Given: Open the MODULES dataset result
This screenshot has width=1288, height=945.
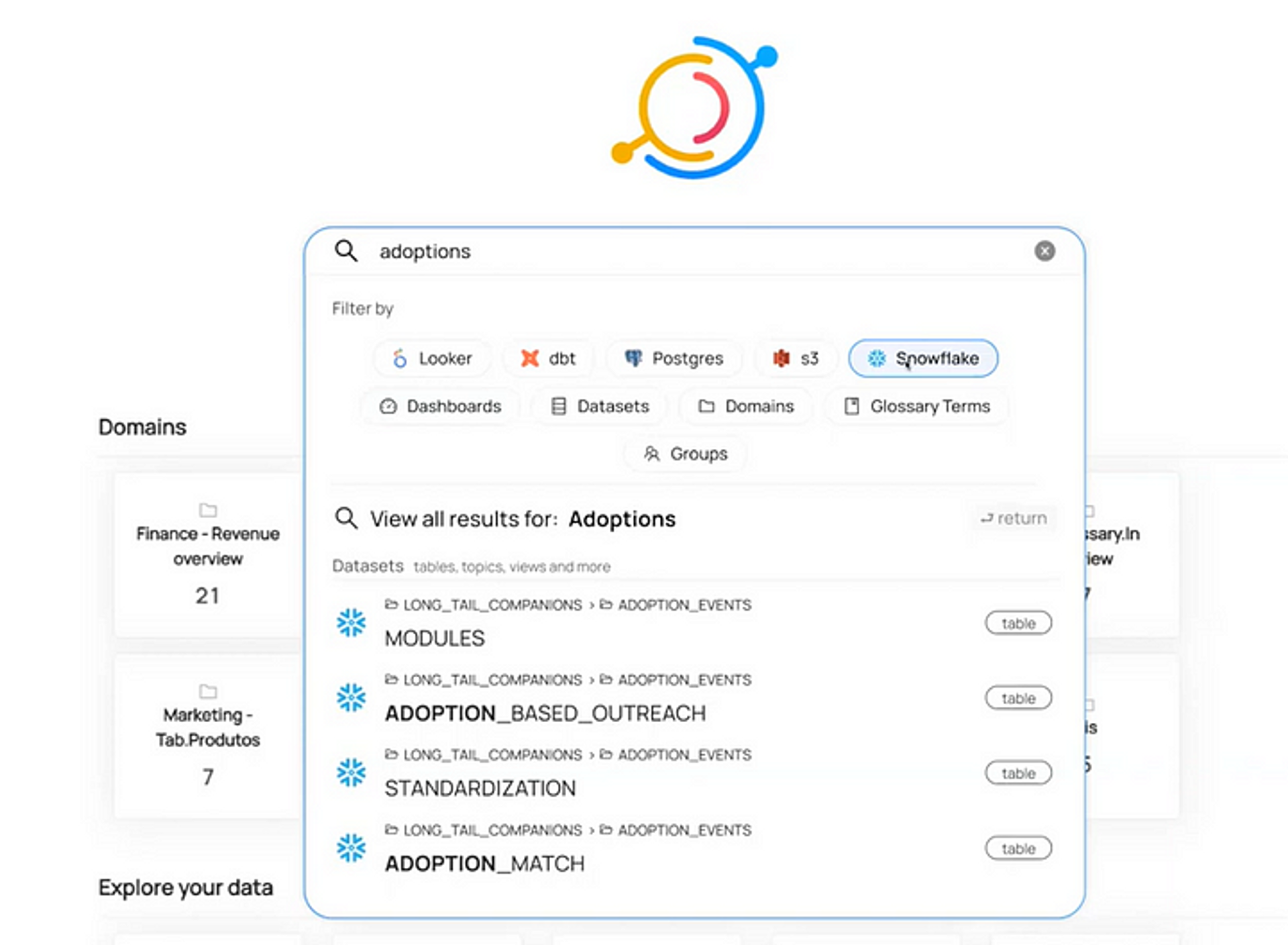Looking at the screenshot, I should (x=435, y=638).
